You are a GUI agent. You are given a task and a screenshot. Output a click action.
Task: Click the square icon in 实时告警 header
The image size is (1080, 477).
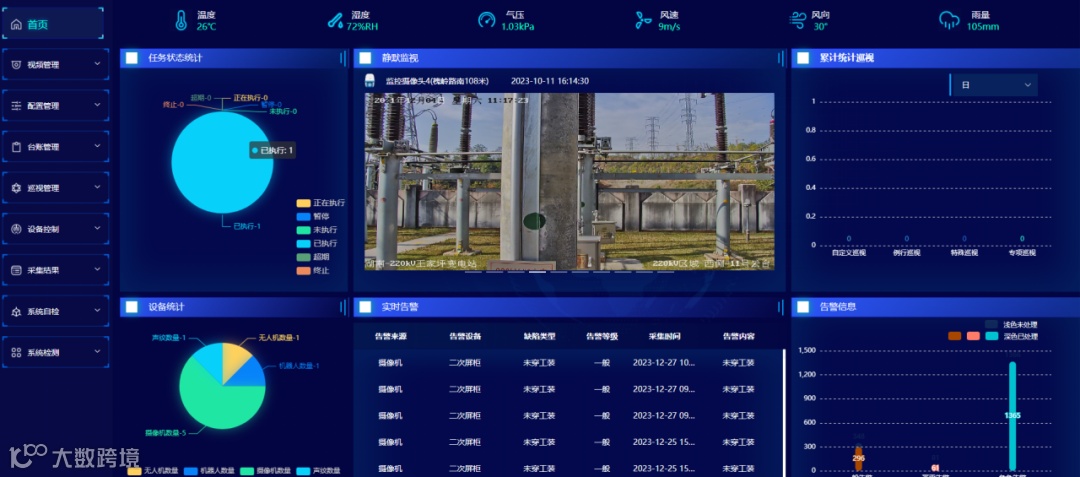[x=365, y=307]
